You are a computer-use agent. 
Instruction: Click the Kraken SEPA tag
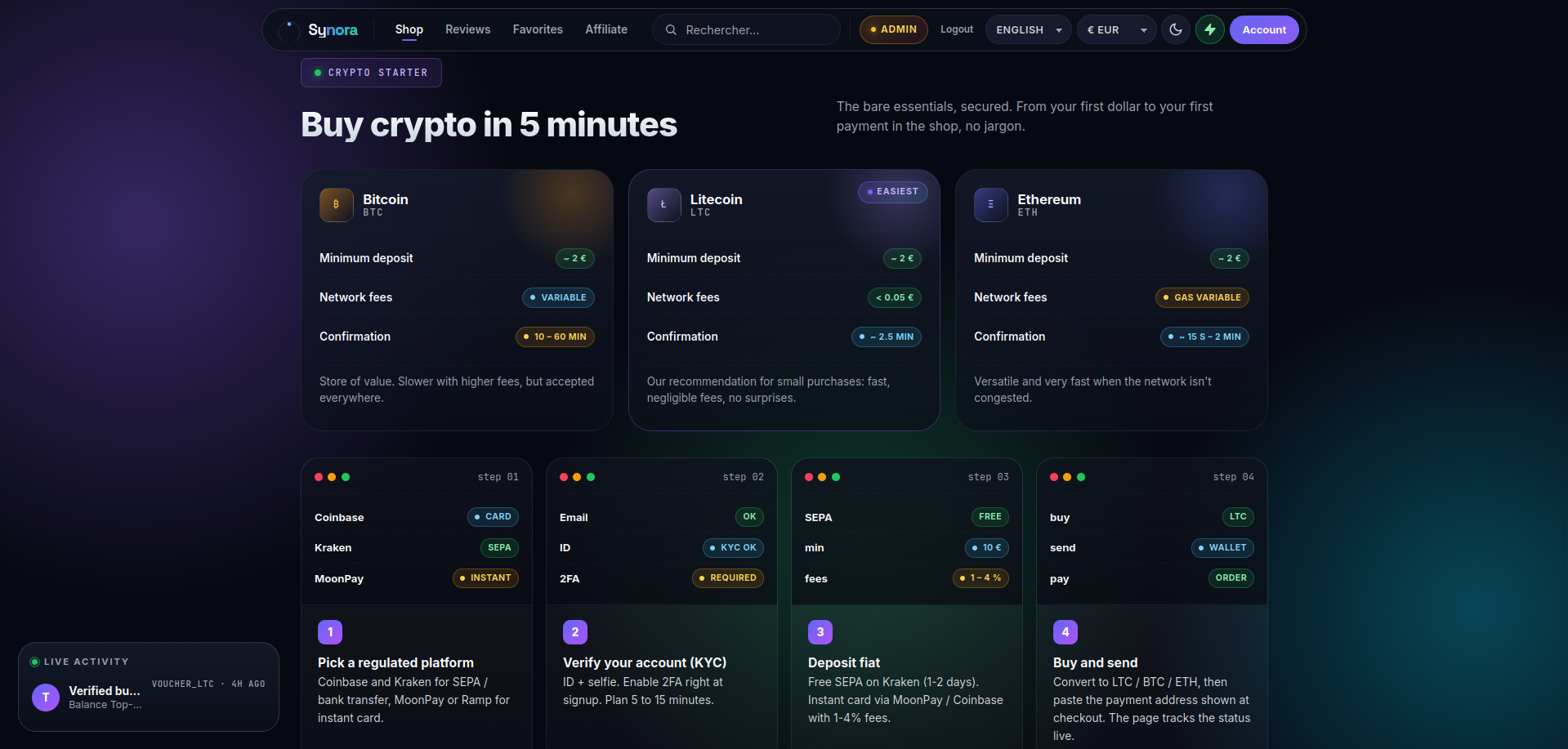pyautogui.click(x=499, y=548)
